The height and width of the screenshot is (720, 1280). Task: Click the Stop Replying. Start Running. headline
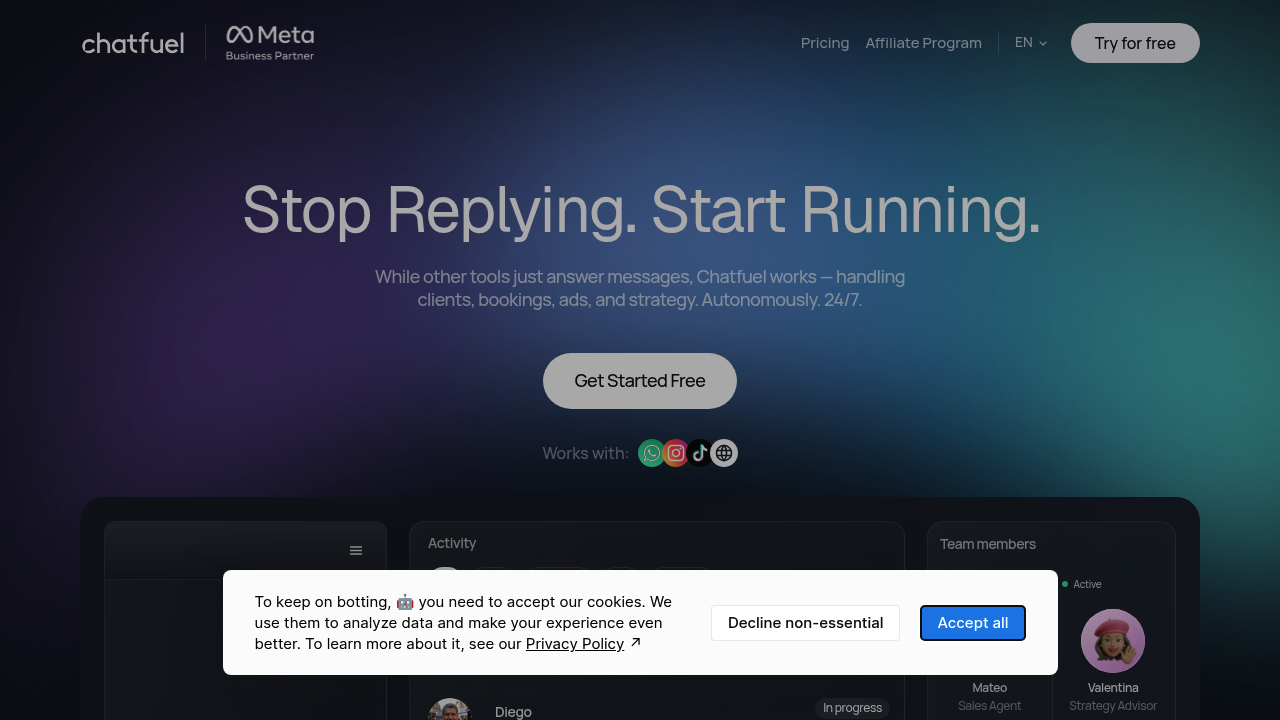(x=641, y=210)
